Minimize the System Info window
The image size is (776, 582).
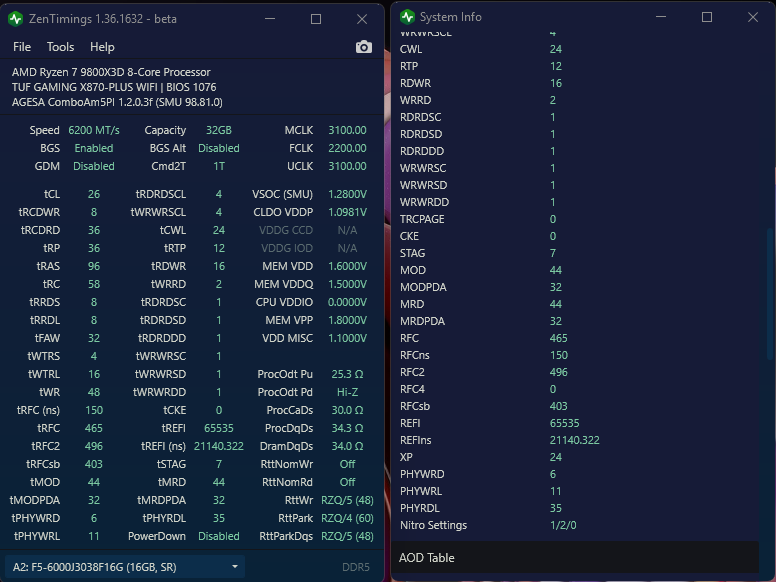click(661, 17)
